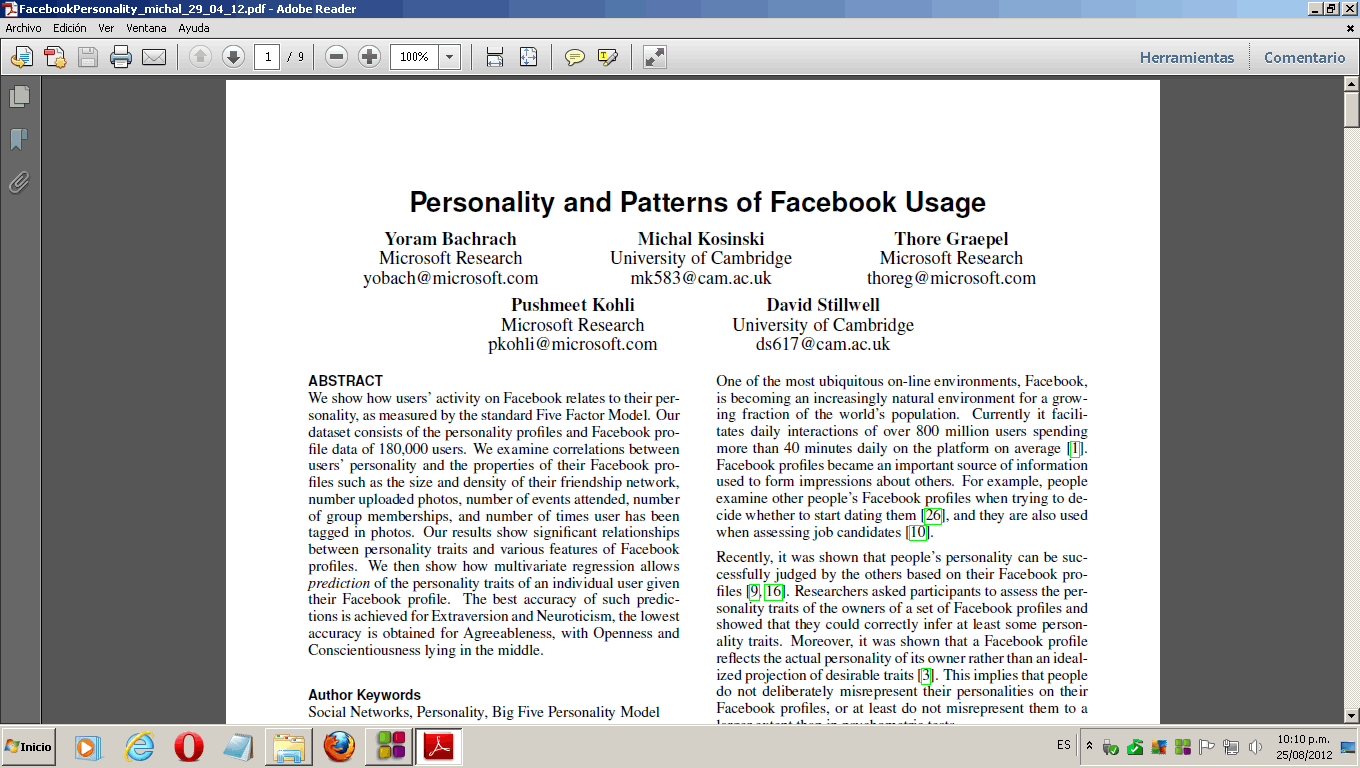
Task: Open the Ventana menu
Action: click(146, 28)
